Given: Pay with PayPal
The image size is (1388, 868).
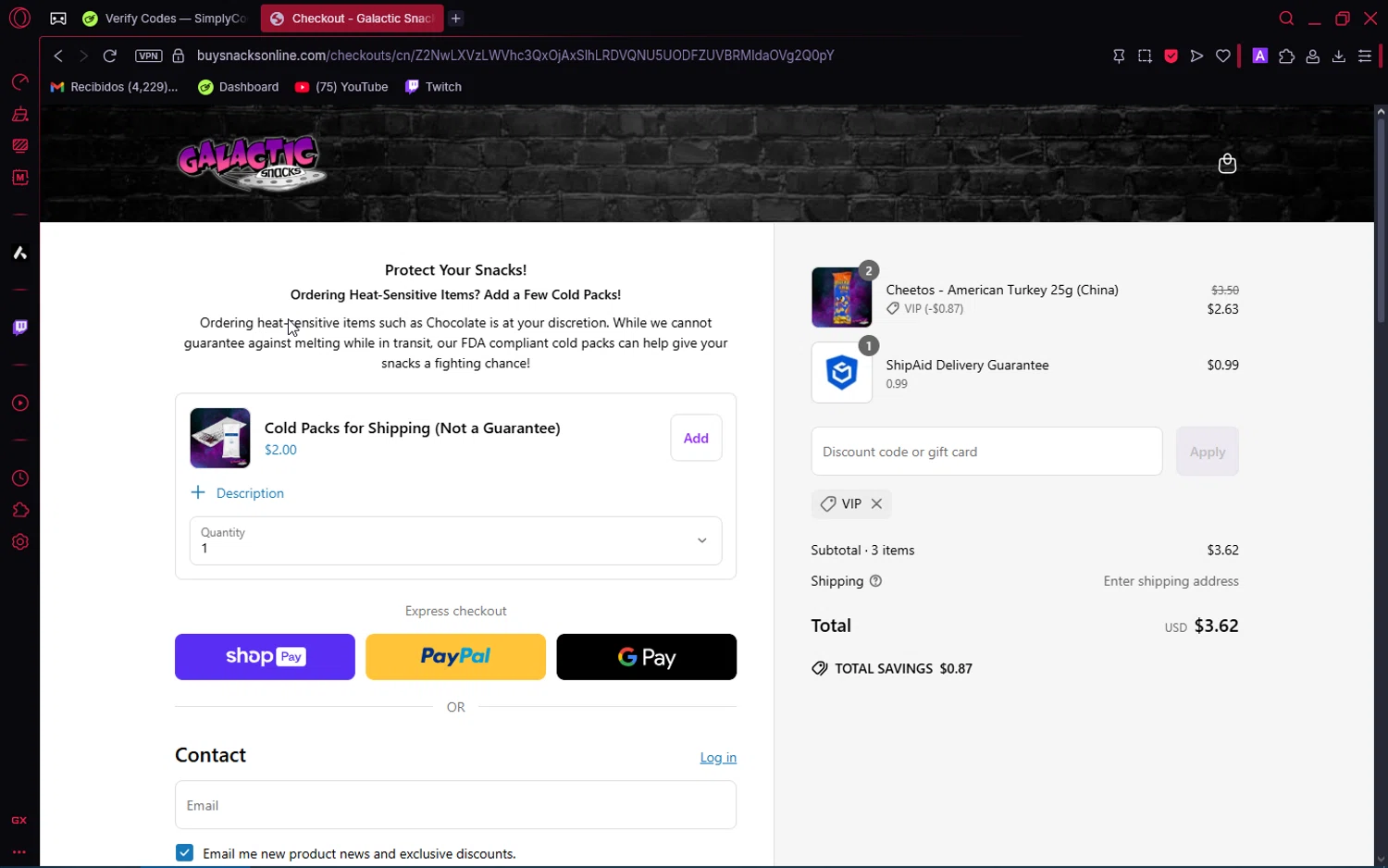Looking at the screenshot, I should [x=455, y=657].
